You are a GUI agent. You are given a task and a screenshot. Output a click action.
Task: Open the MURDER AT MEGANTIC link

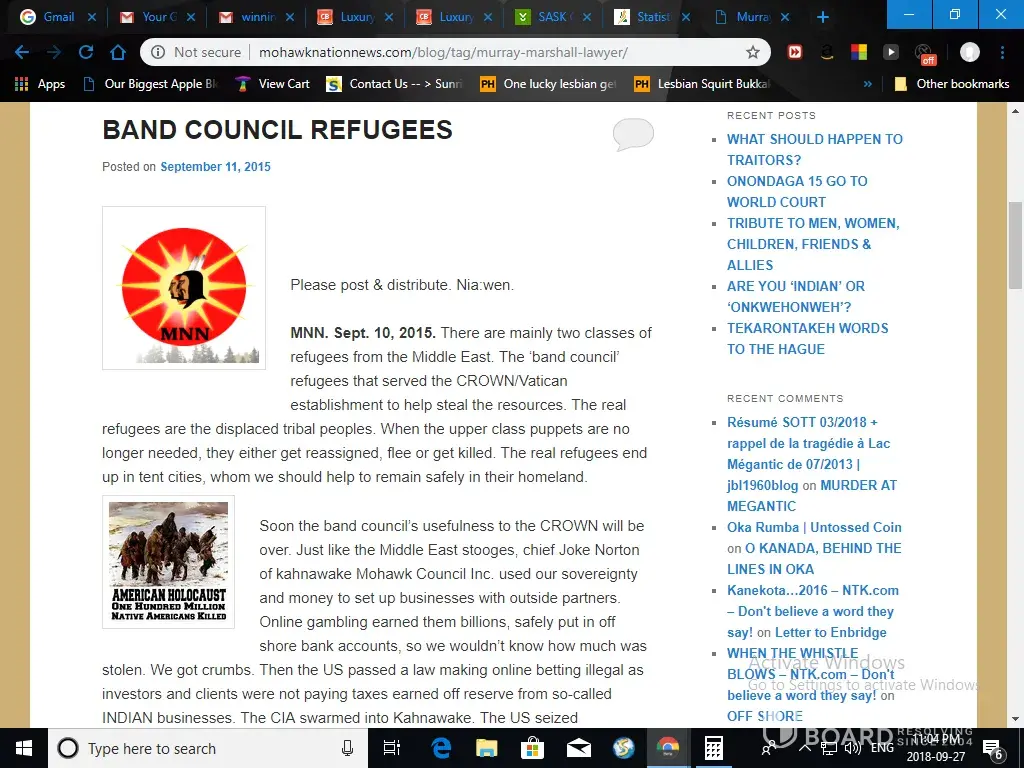(x=812, y=496)
